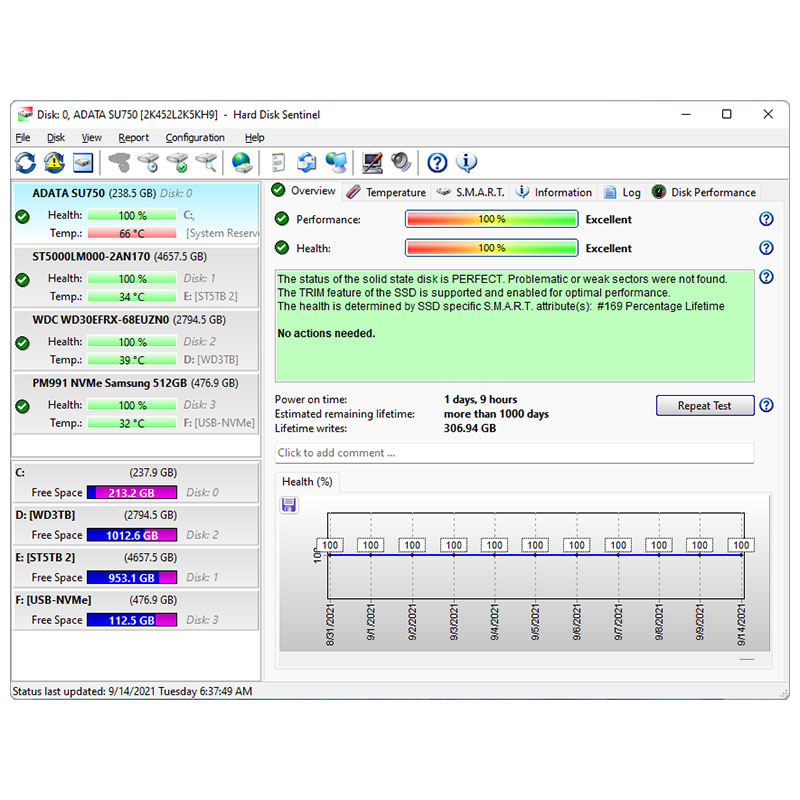The height and width of the screenshot is (800, 800).
Task: Click the 112.5 GB free space bar
Action: click(132, 620)
